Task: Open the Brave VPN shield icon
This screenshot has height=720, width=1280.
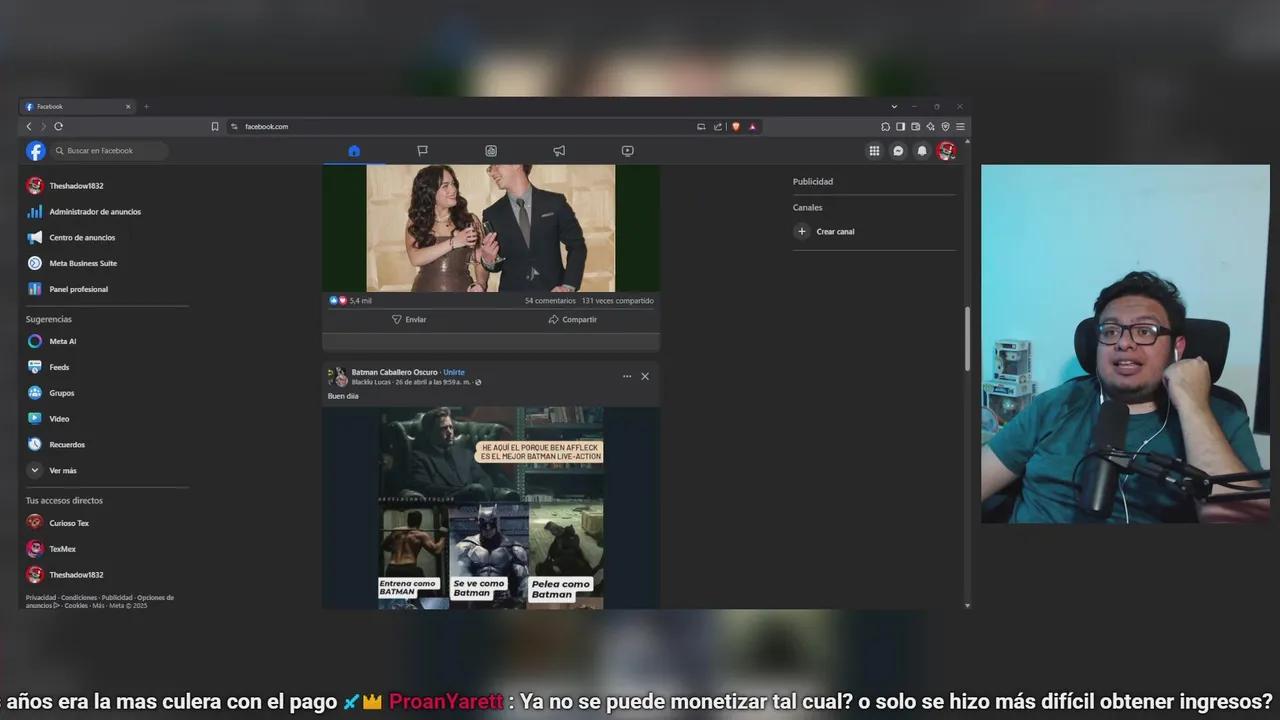Action: click(x=945, y=126)
